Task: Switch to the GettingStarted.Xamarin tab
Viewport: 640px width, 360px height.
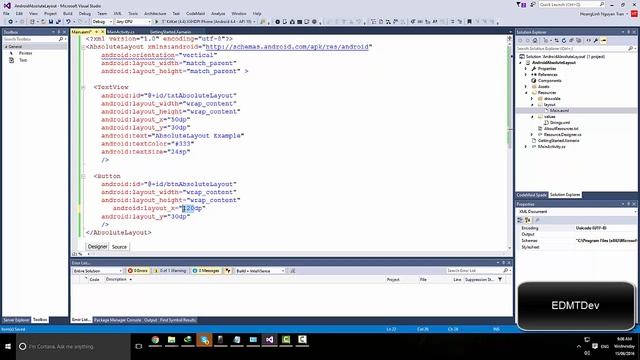Action: pos(170,32)
